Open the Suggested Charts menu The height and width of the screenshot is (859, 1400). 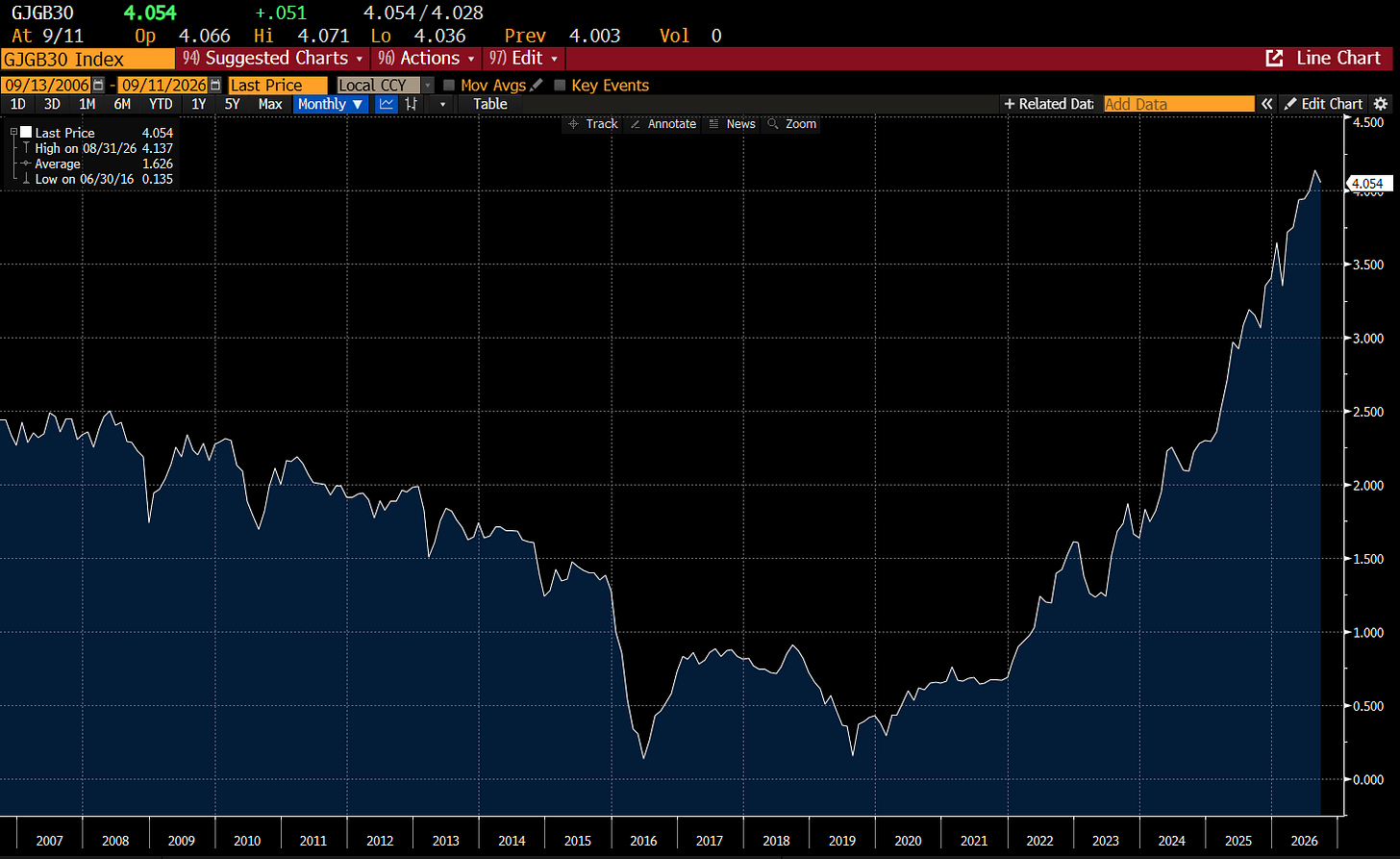pos(274,59)
